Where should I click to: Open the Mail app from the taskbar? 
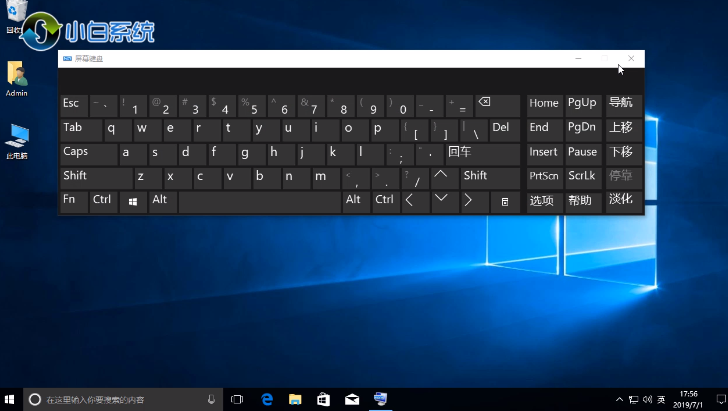pyautogui.click(x=352, y=399)
